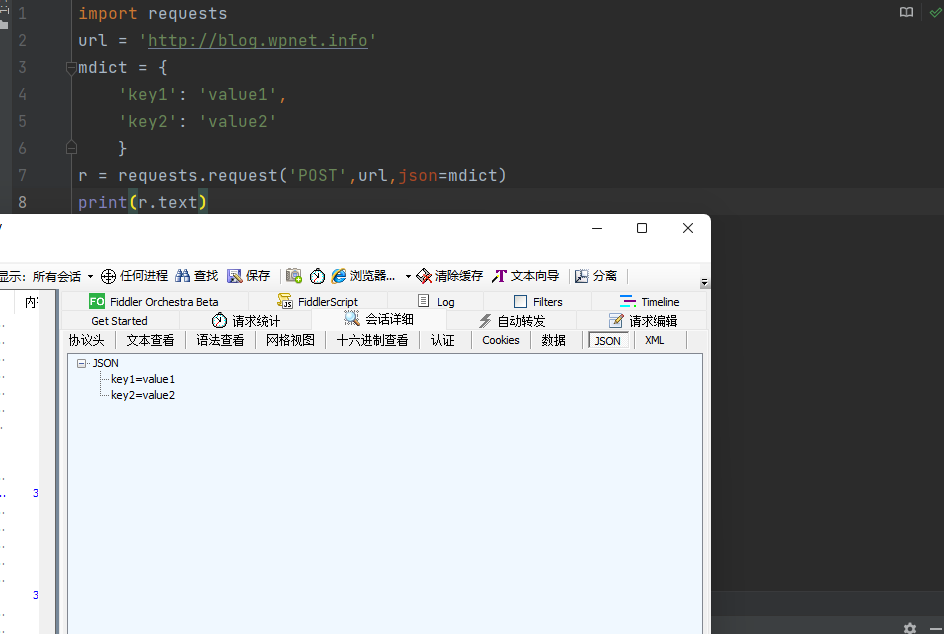Click line 8 print(r.text) code

tap(143, 202)
